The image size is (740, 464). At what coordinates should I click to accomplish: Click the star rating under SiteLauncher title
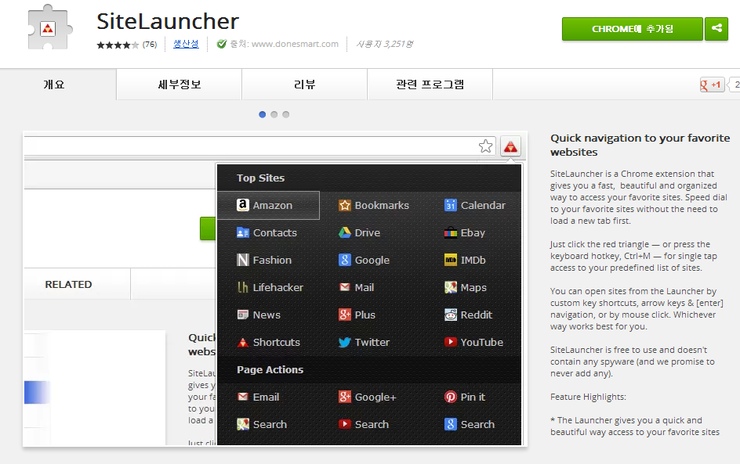[x=118, y=45]
